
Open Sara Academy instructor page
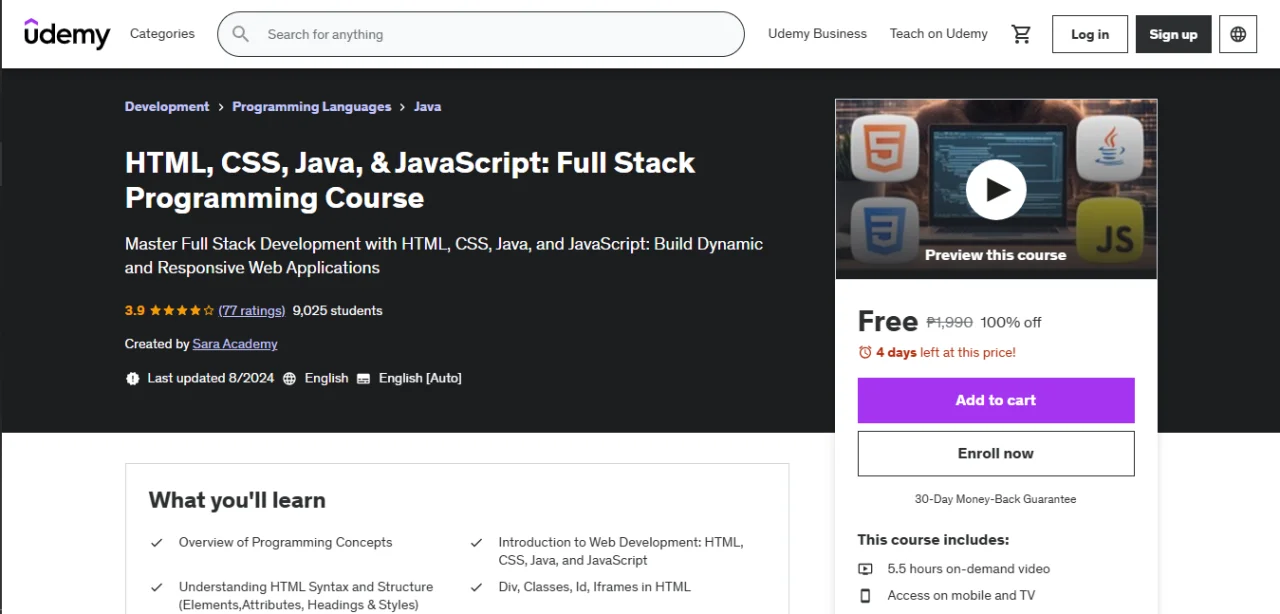235,344
